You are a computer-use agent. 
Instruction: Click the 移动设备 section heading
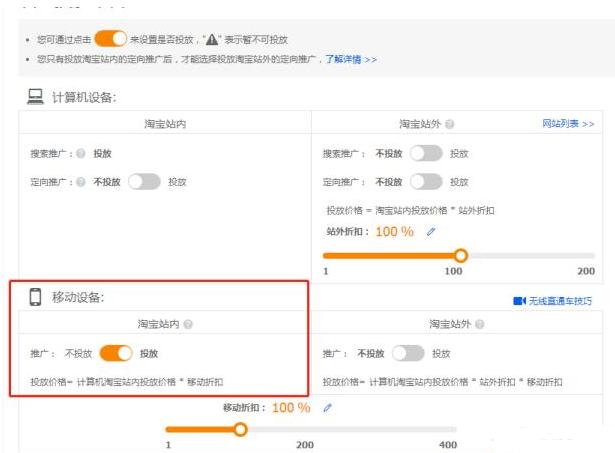click(x=78, y=297)
